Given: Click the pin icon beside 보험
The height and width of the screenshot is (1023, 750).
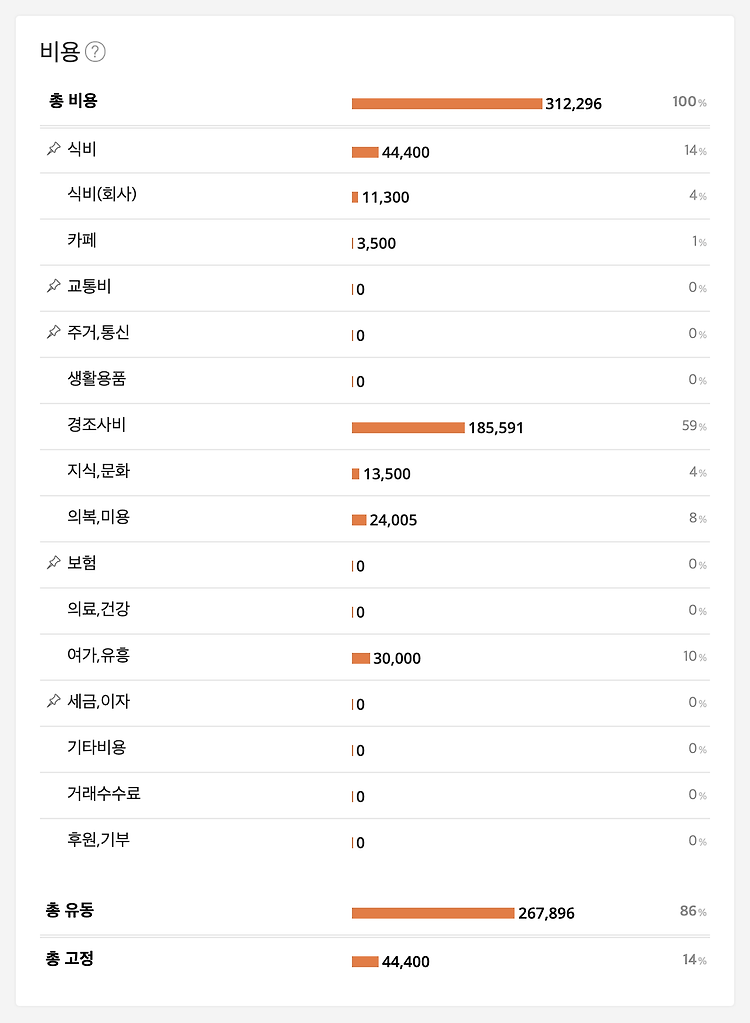Looking at the screenshot, I should (x=53, y=562).
